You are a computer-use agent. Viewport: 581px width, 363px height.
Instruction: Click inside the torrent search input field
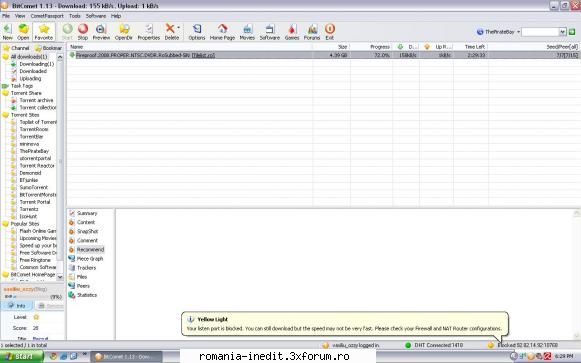(541, 32)
